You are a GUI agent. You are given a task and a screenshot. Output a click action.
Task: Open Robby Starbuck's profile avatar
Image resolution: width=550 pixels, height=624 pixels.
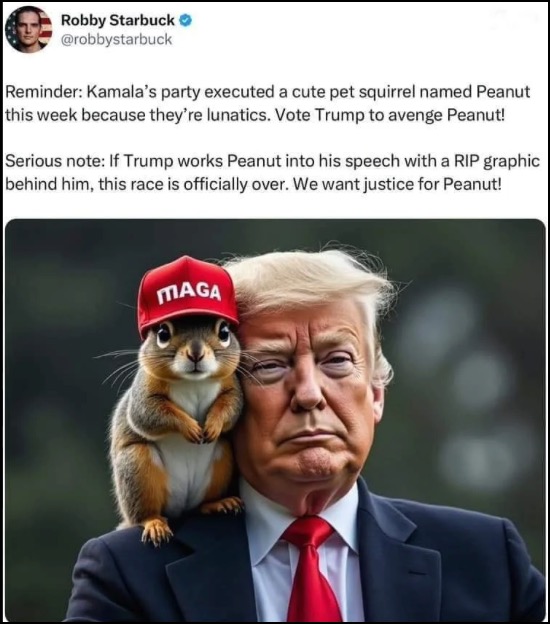coord(29,29)
